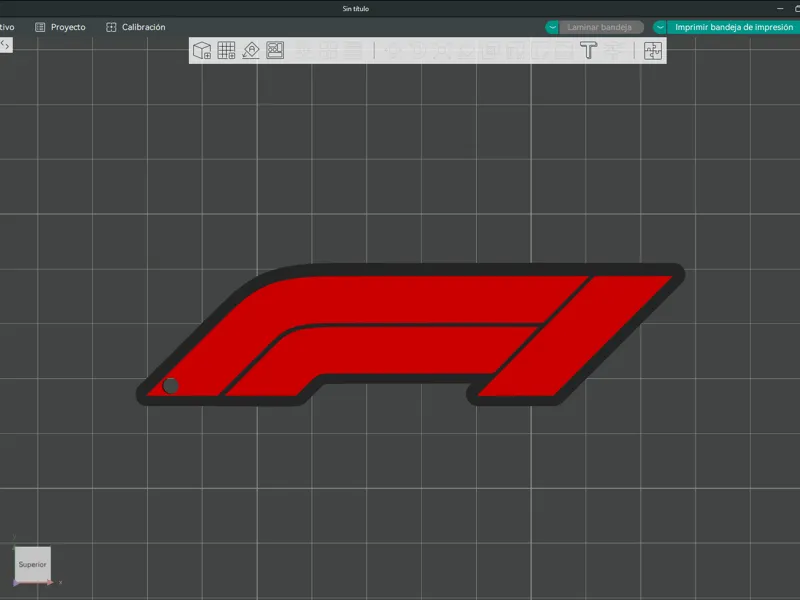800x600 pixels.
Task: Open the Calibración tab
Action: (x=136, y=27)
